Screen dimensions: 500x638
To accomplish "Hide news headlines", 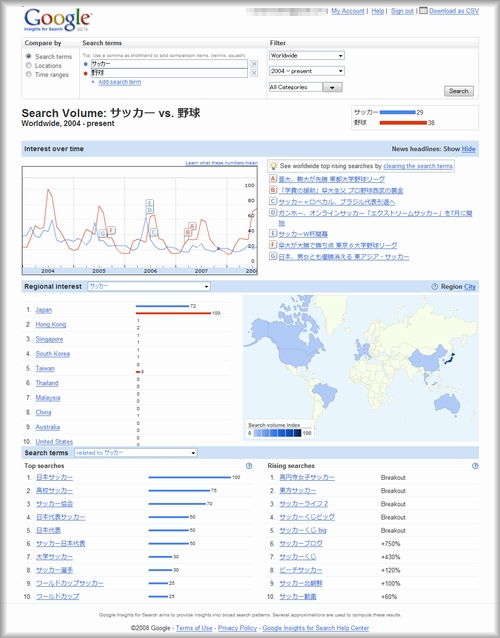I will 468,149.
